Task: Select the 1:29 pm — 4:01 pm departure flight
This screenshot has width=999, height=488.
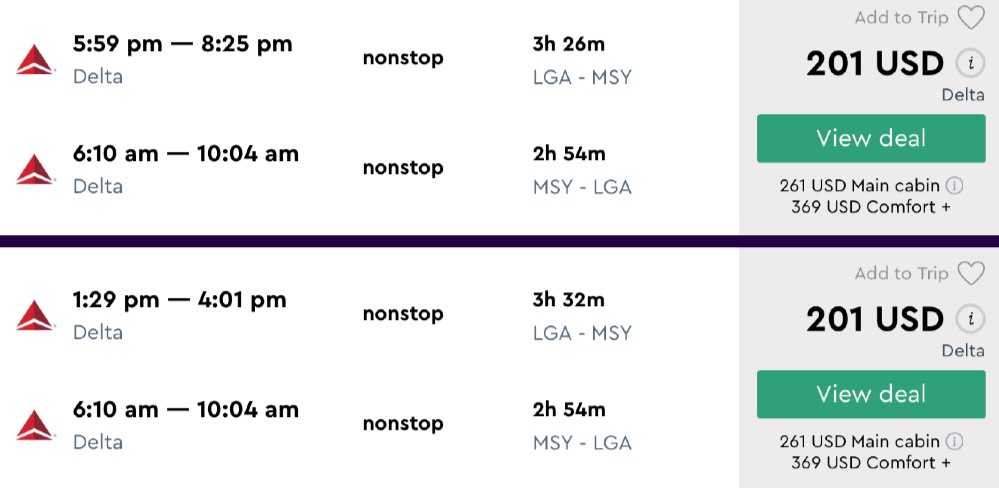Action: pos(180,300)
